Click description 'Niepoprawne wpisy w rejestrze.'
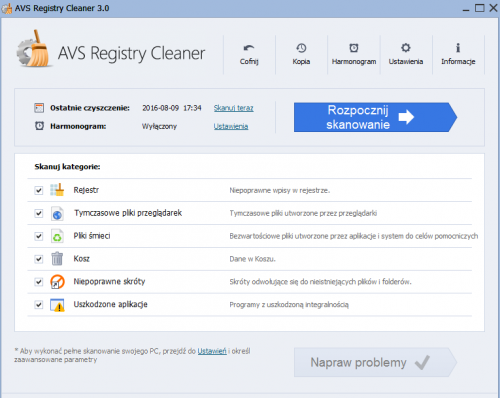Image resolution: width=500 pixels, height=398 pixels. (x=280, y=190)
